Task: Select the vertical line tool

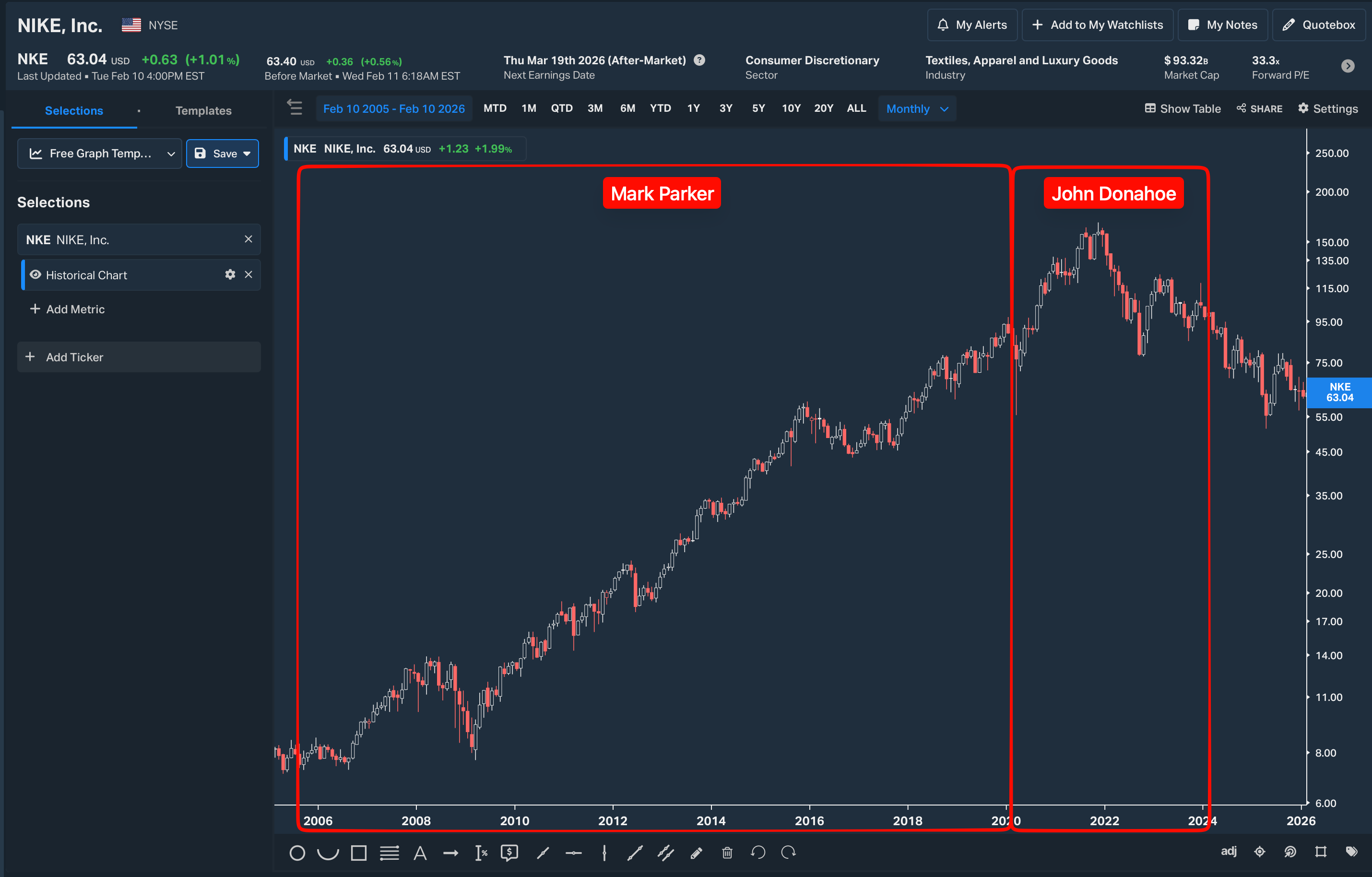Action: point(604,853)
